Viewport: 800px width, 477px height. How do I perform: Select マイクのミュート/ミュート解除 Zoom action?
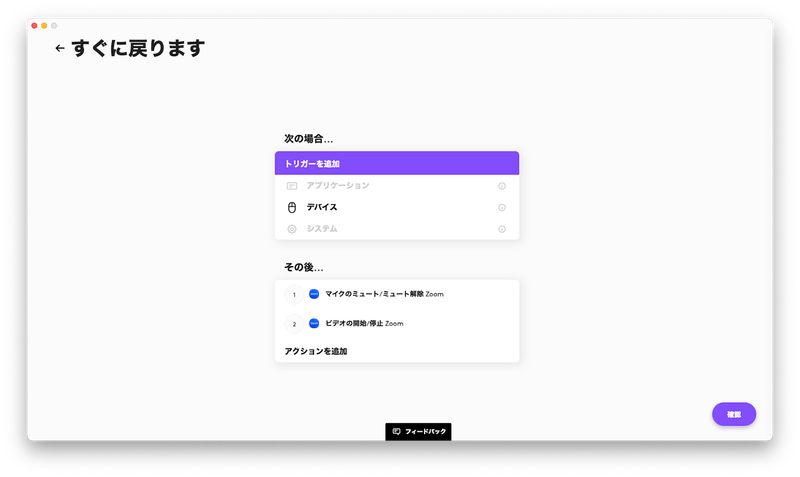(397, 294)
